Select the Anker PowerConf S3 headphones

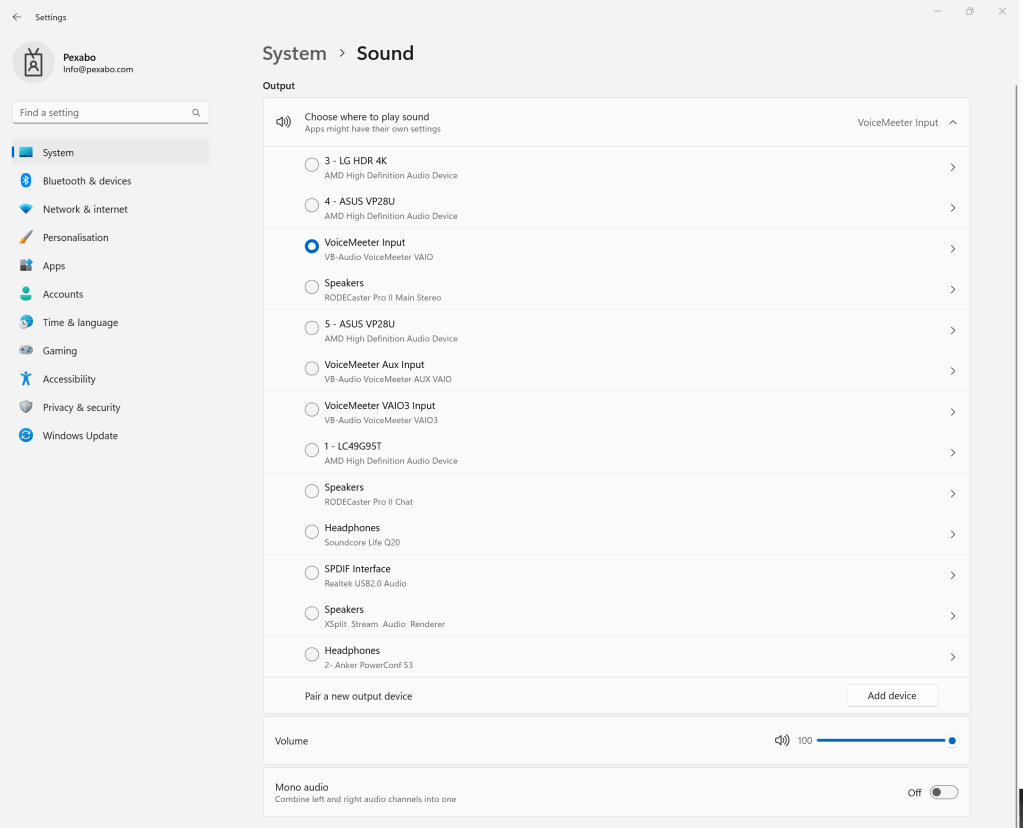(x=312, y=654)
